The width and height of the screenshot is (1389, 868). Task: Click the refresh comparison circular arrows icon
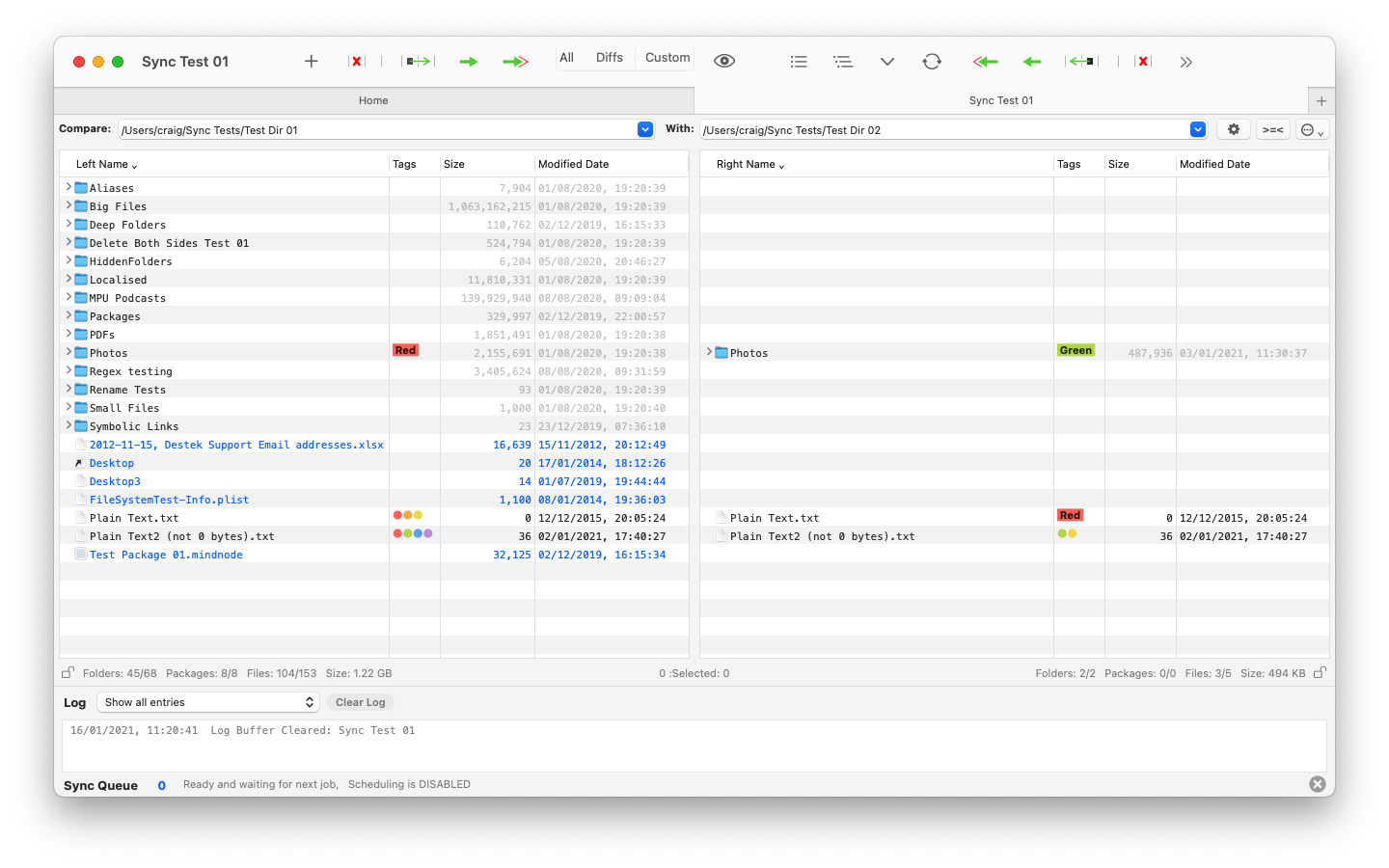932,62
